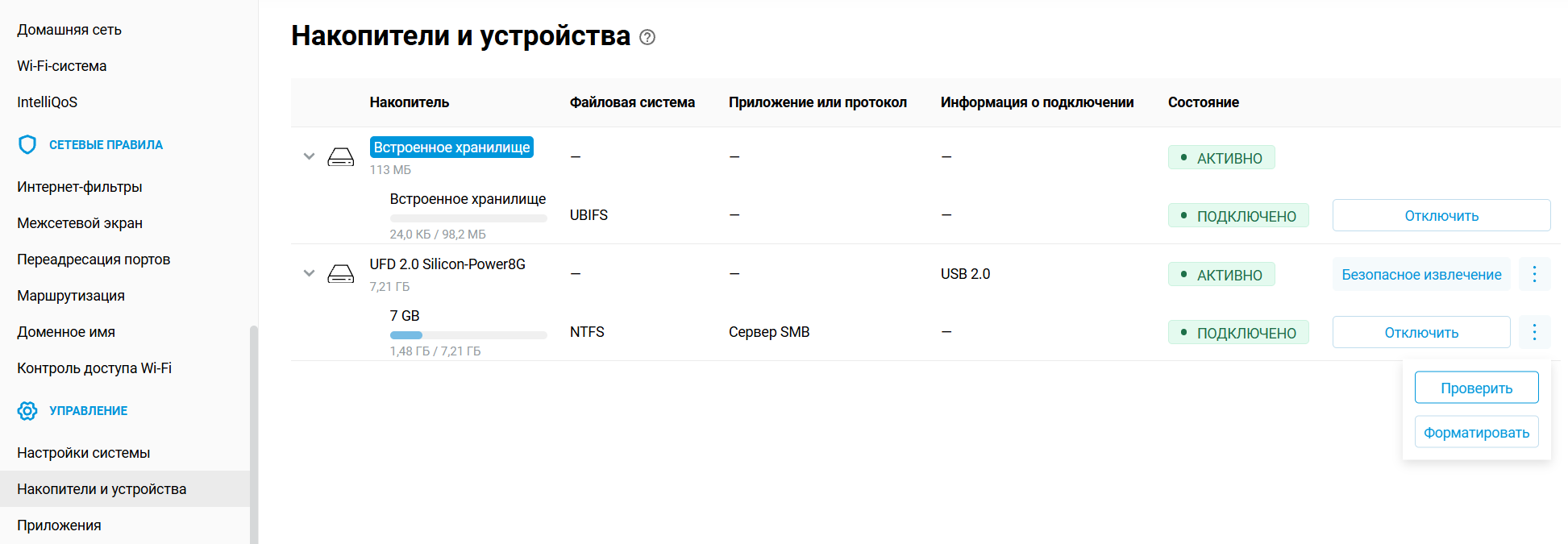The height and width of the screenshot is (544, 1568).
Task: Choose Форматировать in the popup menu
Action: pyautogui.click(x=1475, y=432)
